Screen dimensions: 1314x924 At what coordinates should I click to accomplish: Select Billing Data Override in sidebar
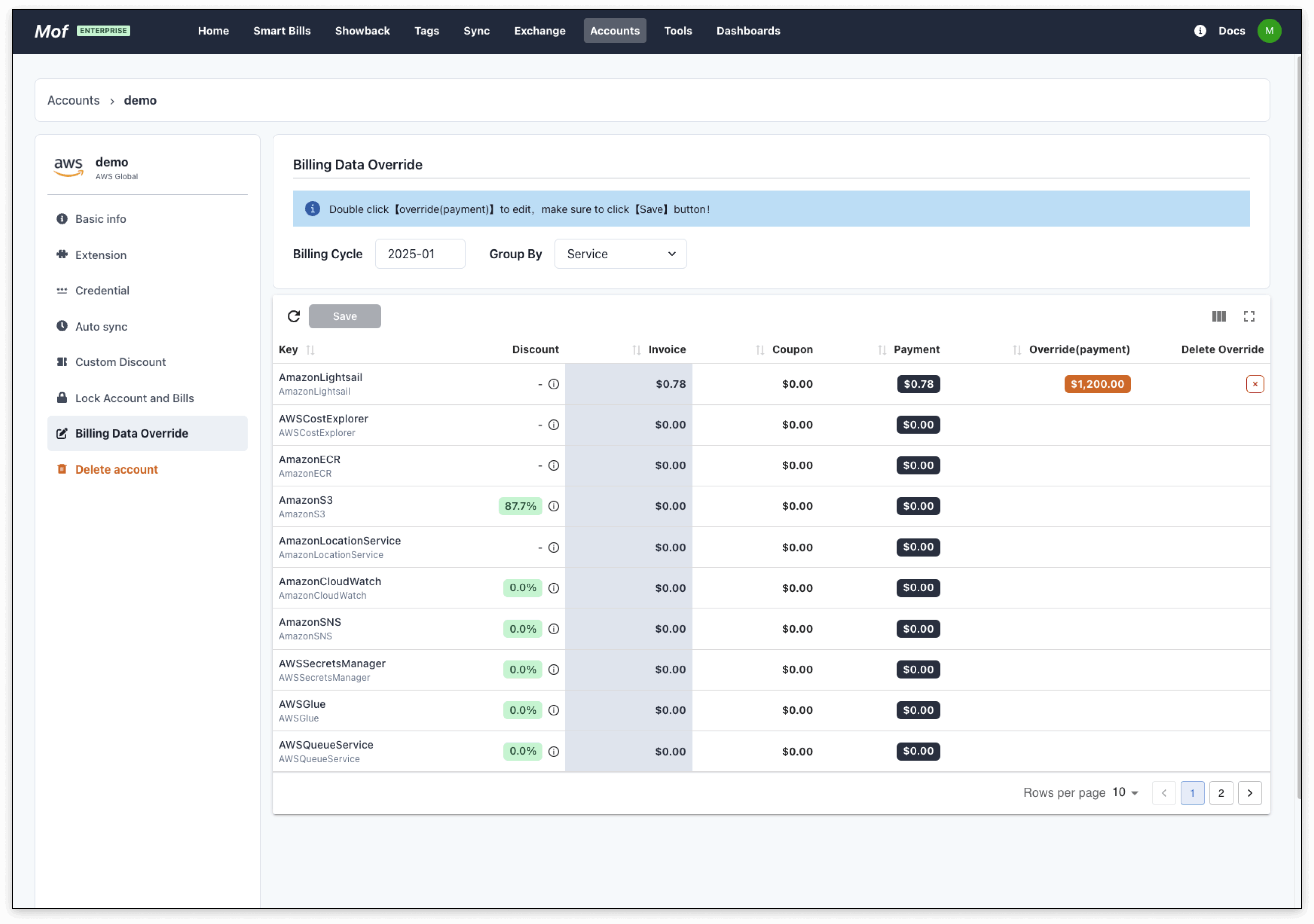[148, 434]
